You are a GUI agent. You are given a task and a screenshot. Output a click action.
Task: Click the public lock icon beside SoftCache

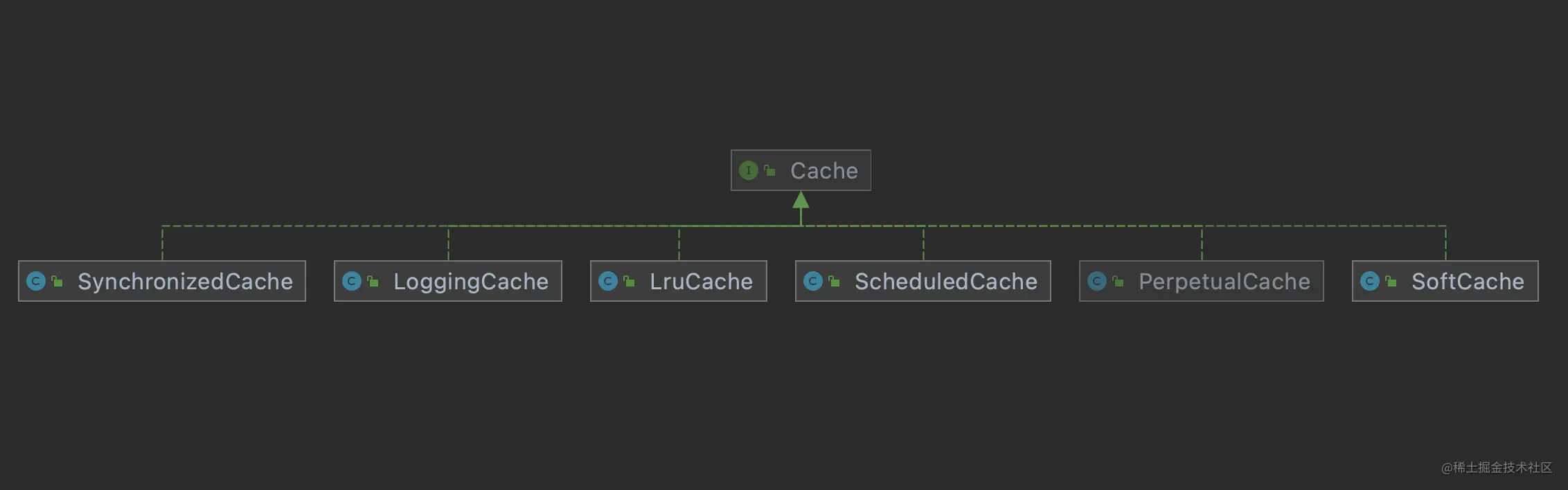pos(1391,281)
